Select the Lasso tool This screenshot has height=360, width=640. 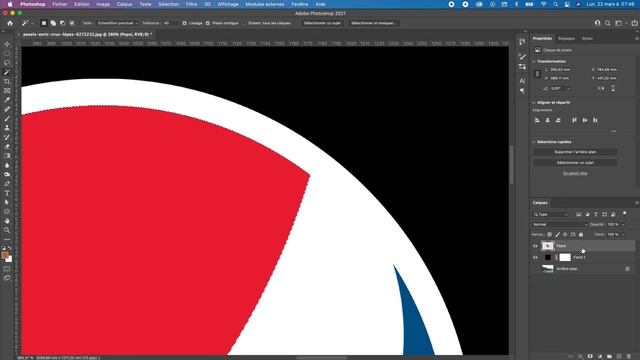pyautogui.click(x=7, y=62)
